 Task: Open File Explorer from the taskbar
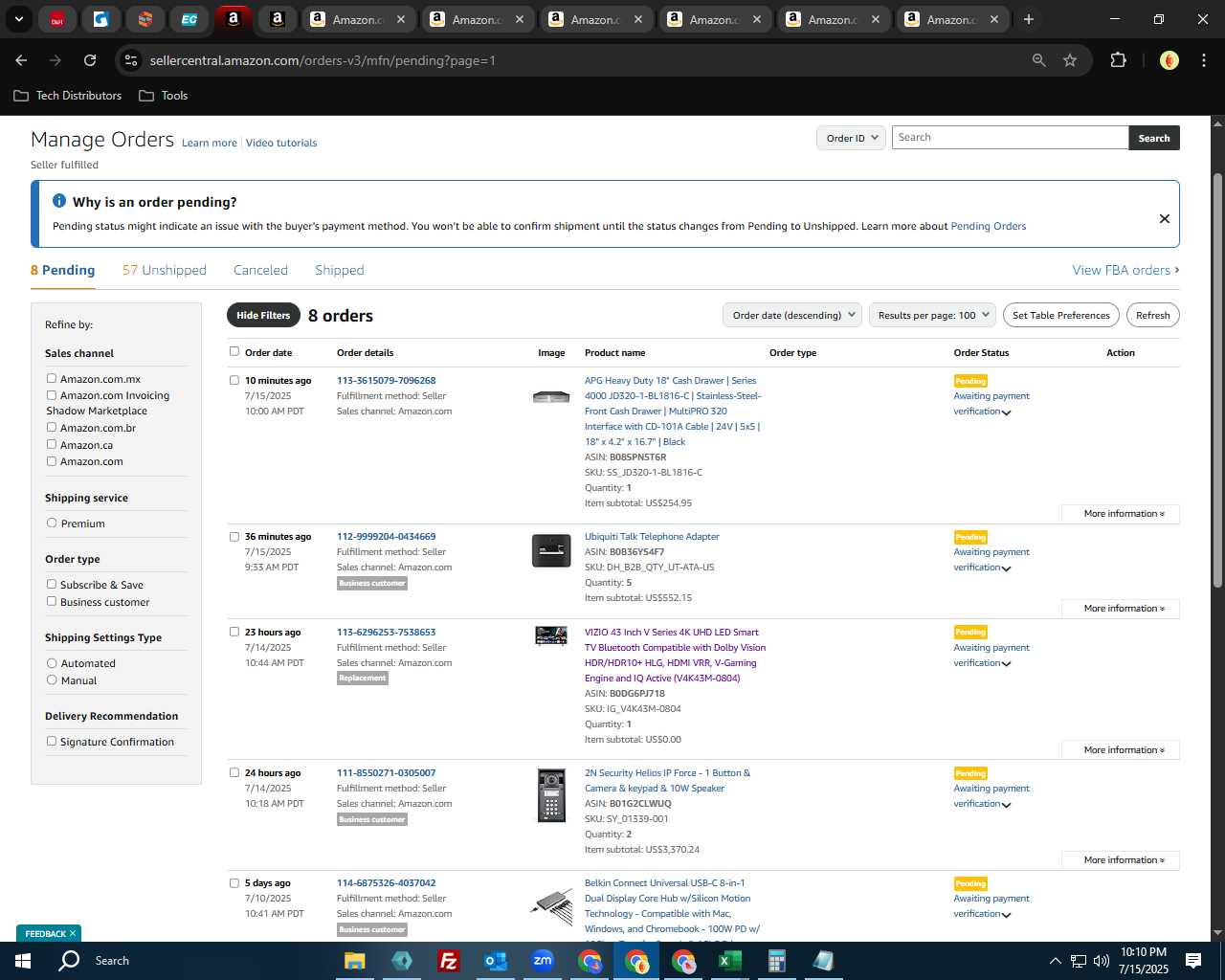point(355,961)
